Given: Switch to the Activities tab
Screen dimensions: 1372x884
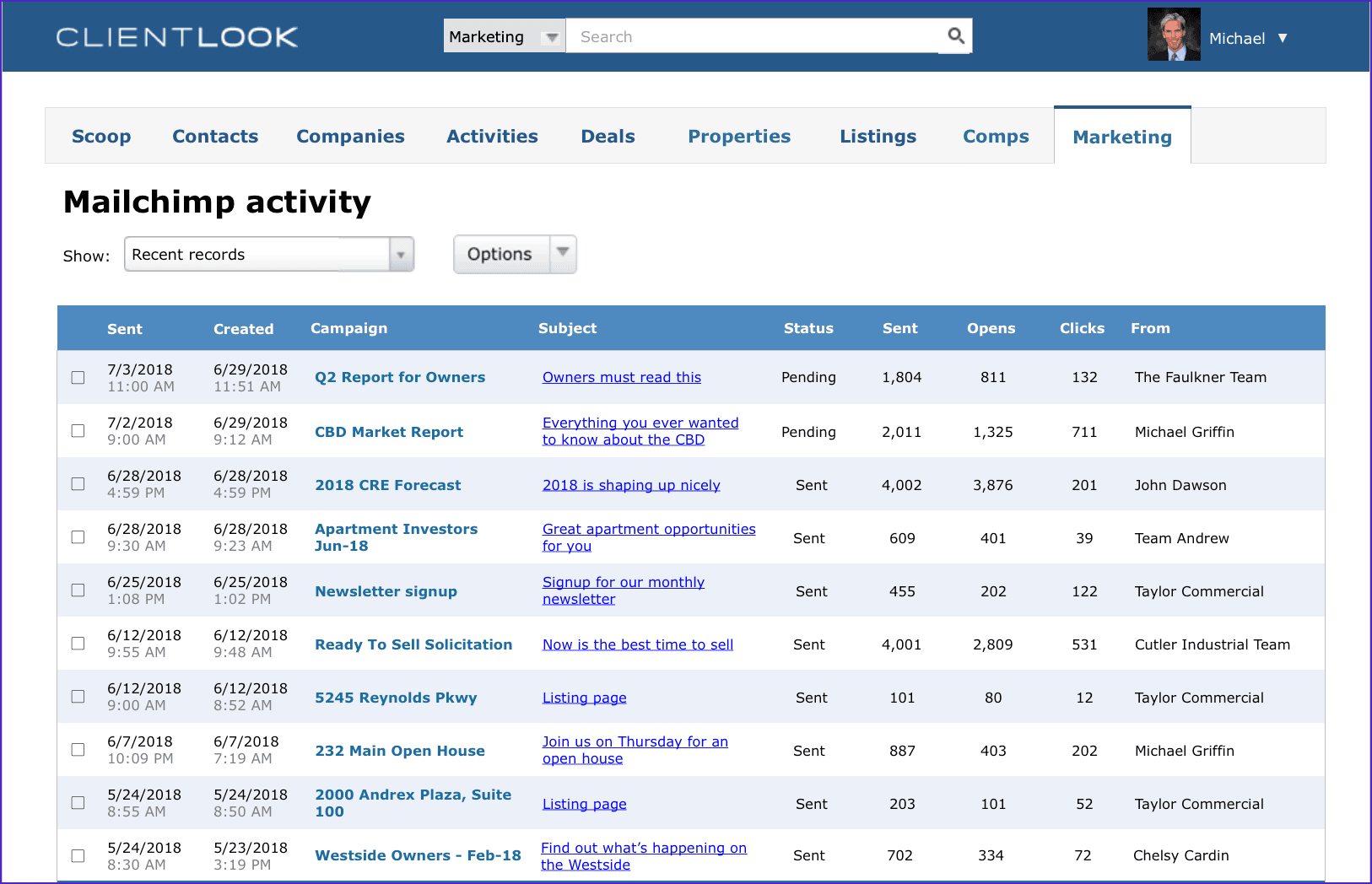Looking at the screenshot, I should pyautogui.click(x=492, y=137).
